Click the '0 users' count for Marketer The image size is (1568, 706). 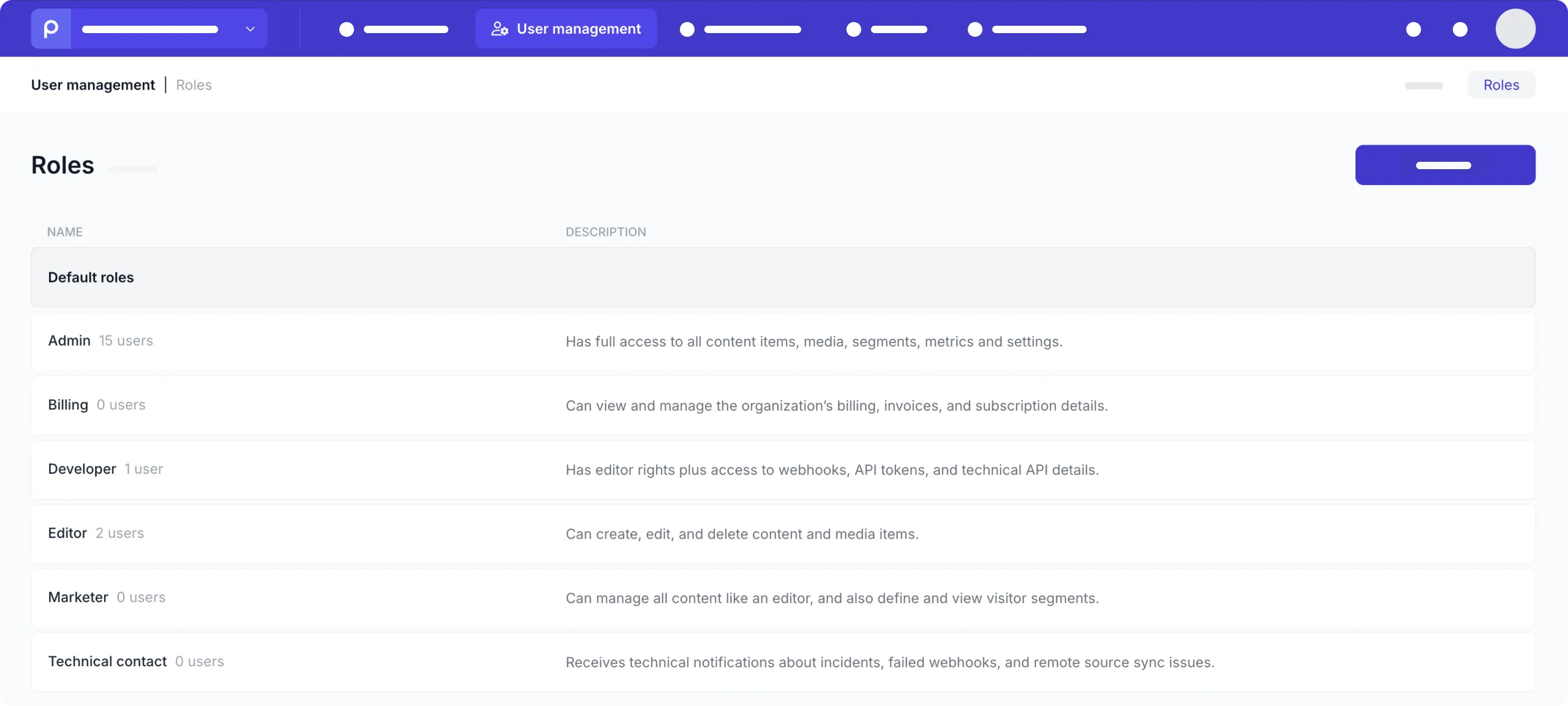pyautogui.click(x=141, y=598)
